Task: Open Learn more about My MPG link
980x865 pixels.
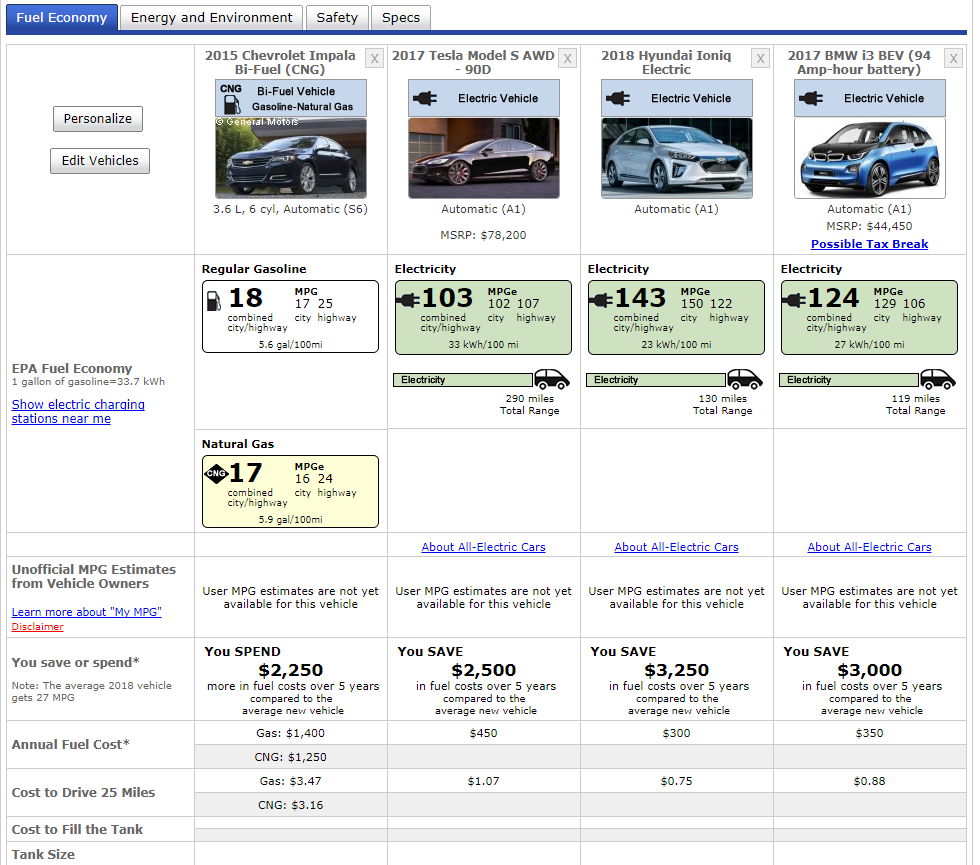Action: pyautogui.click(x=86, y=612)
